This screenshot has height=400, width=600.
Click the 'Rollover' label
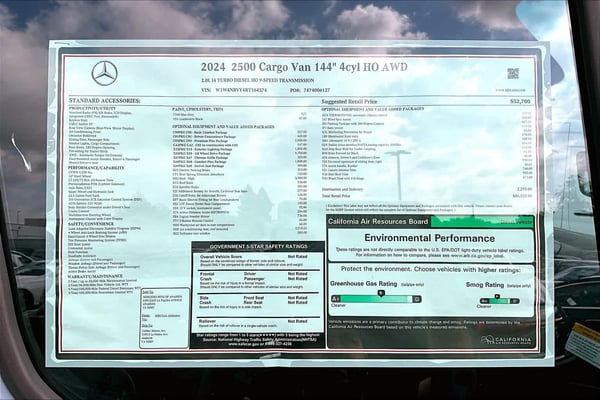207,322
